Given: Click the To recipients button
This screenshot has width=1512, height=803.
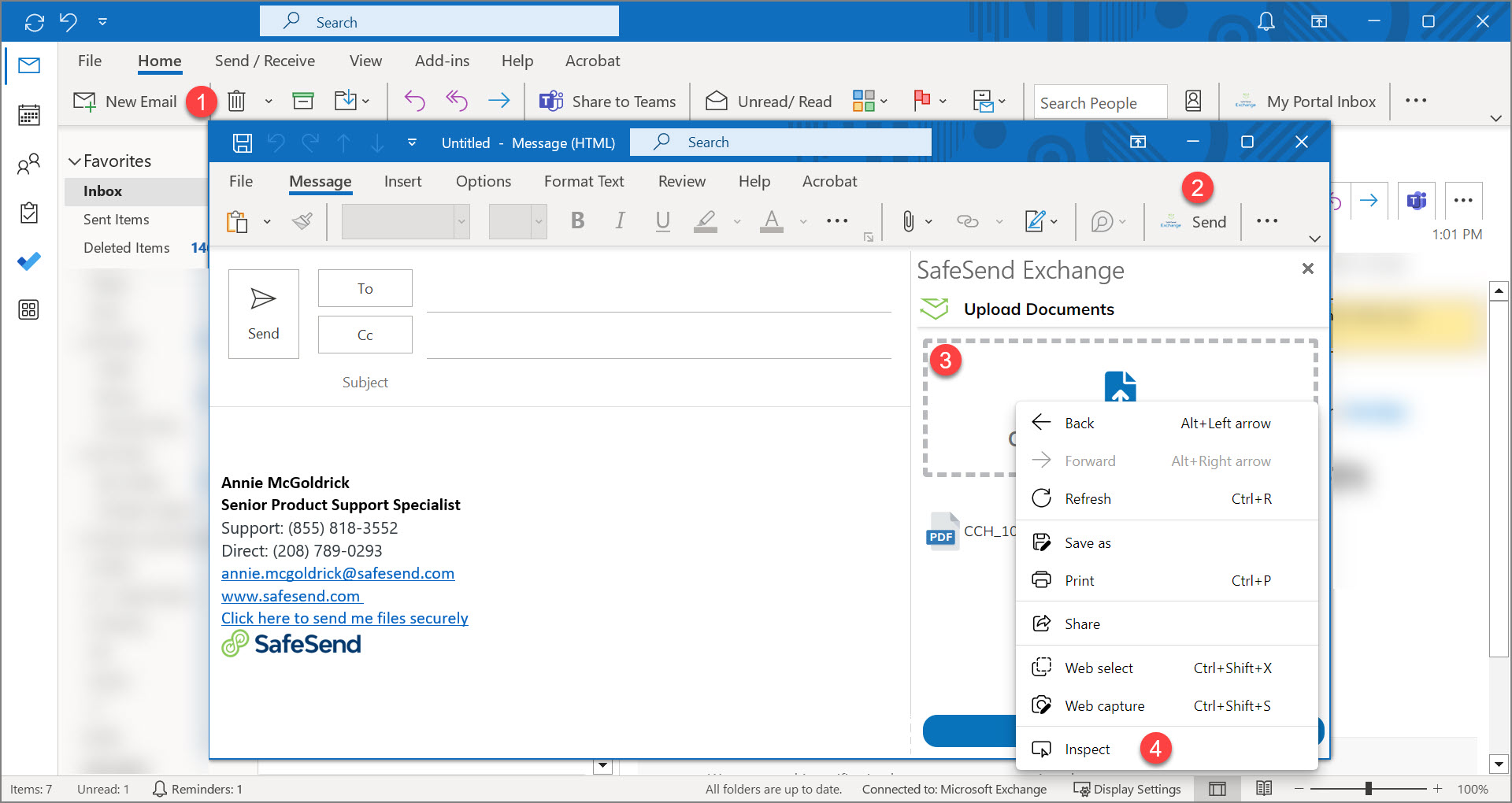Looking at the screenshot, I should (x=365, y=288).
